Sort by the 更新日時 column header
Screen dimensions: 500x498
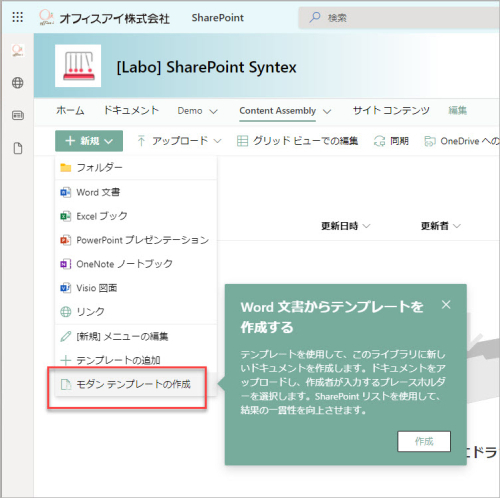(345, 226)
